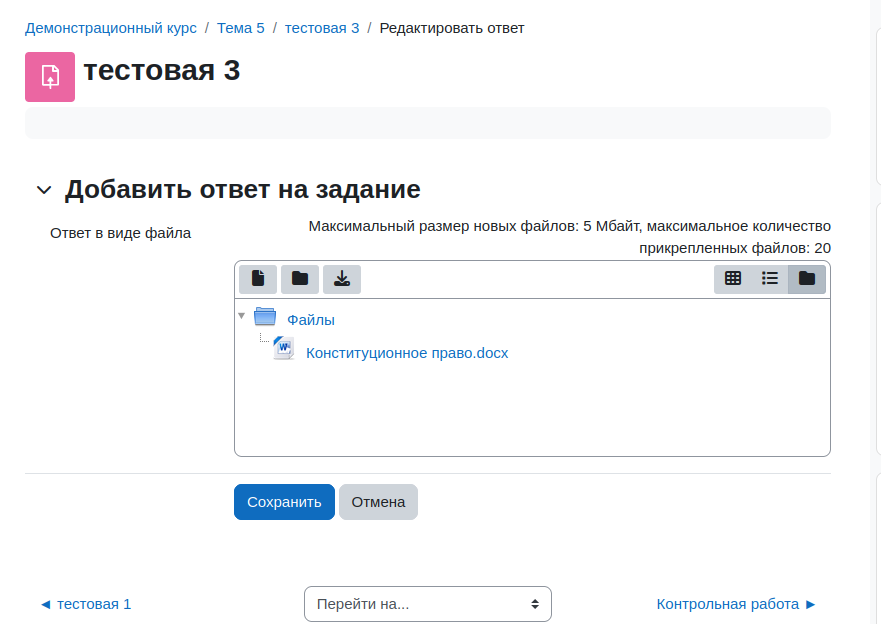Open Демонстрационный курс breadcrumb link
Viewport: 881px width, 624px height.
coord(111,28)
